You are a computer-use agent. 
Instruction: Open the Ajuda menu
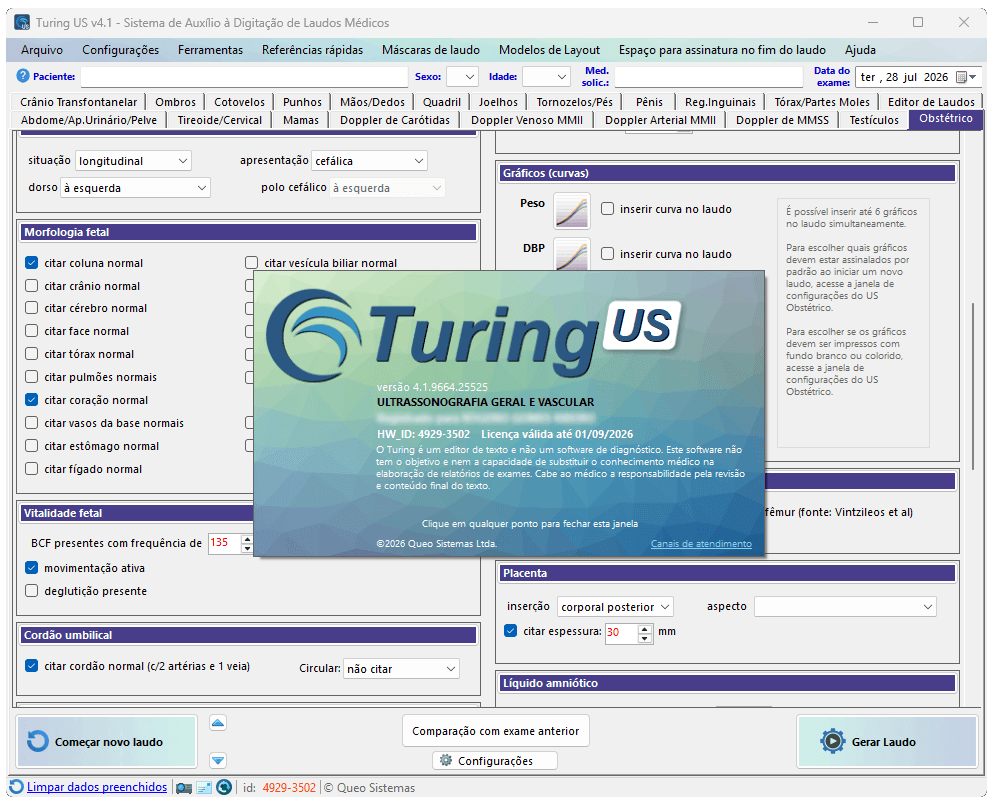tap(860, 50)
